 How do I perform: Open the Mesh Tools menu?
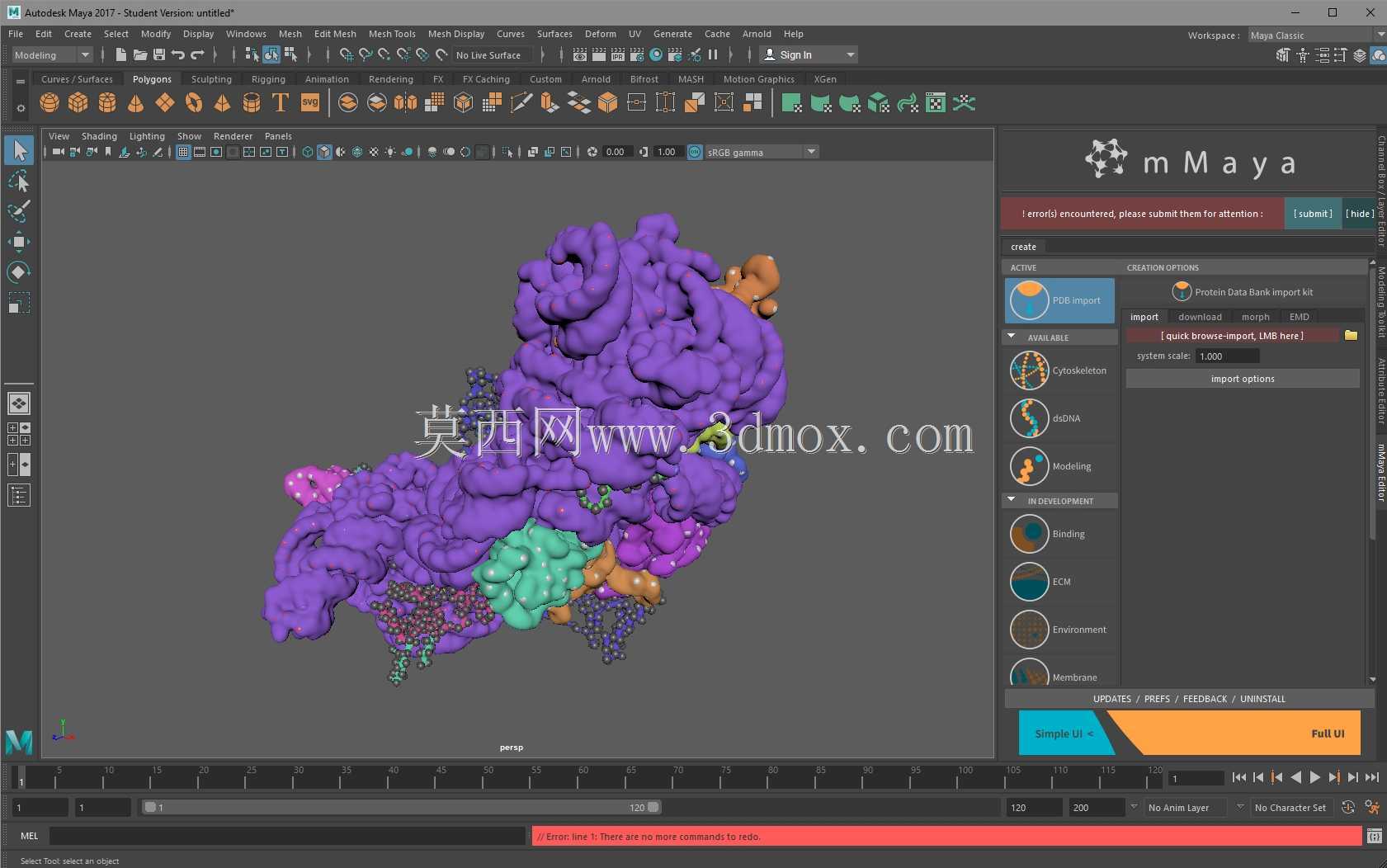tap(392, 34)
